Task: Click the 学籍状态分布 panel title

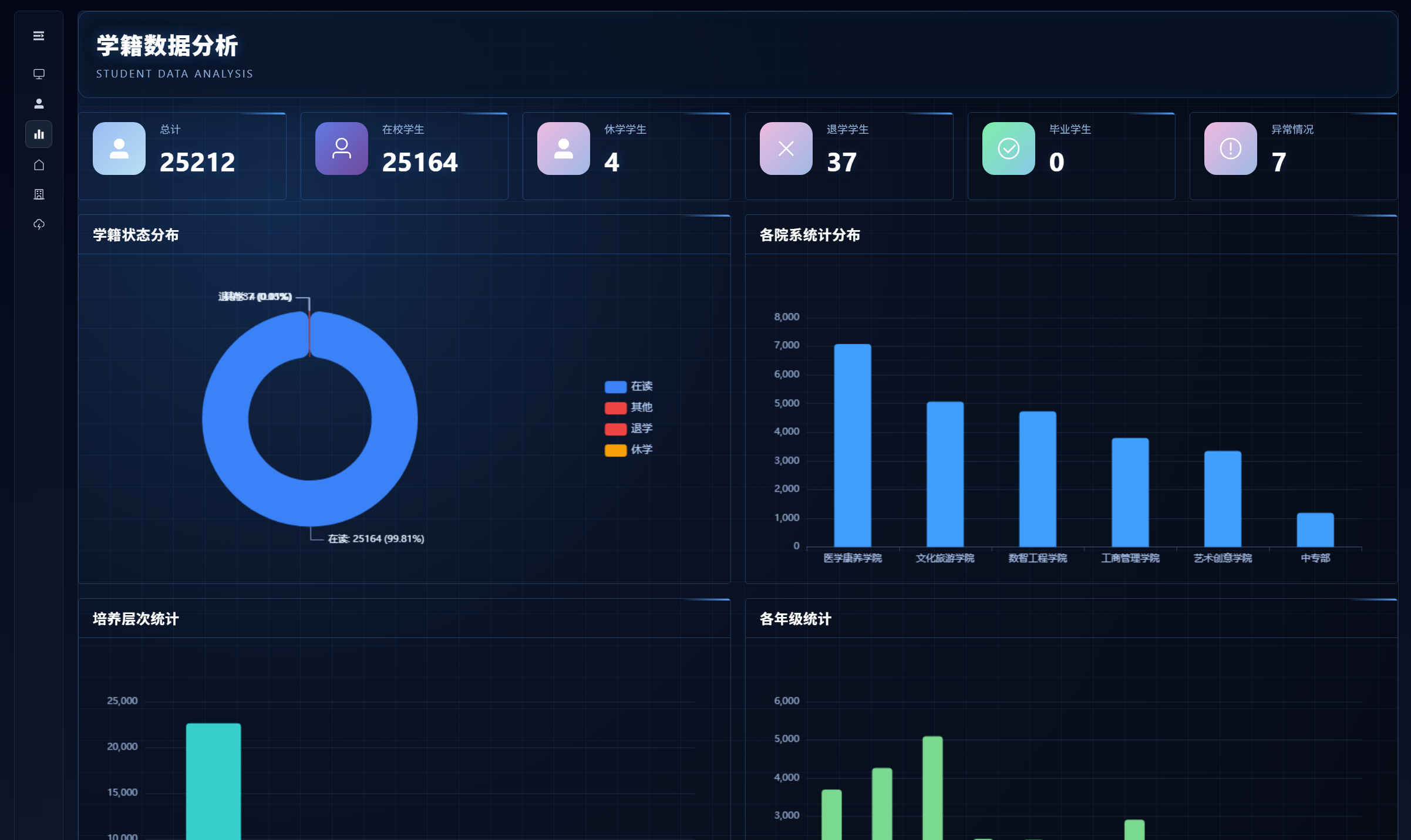Action: click(x=136, y=235)
